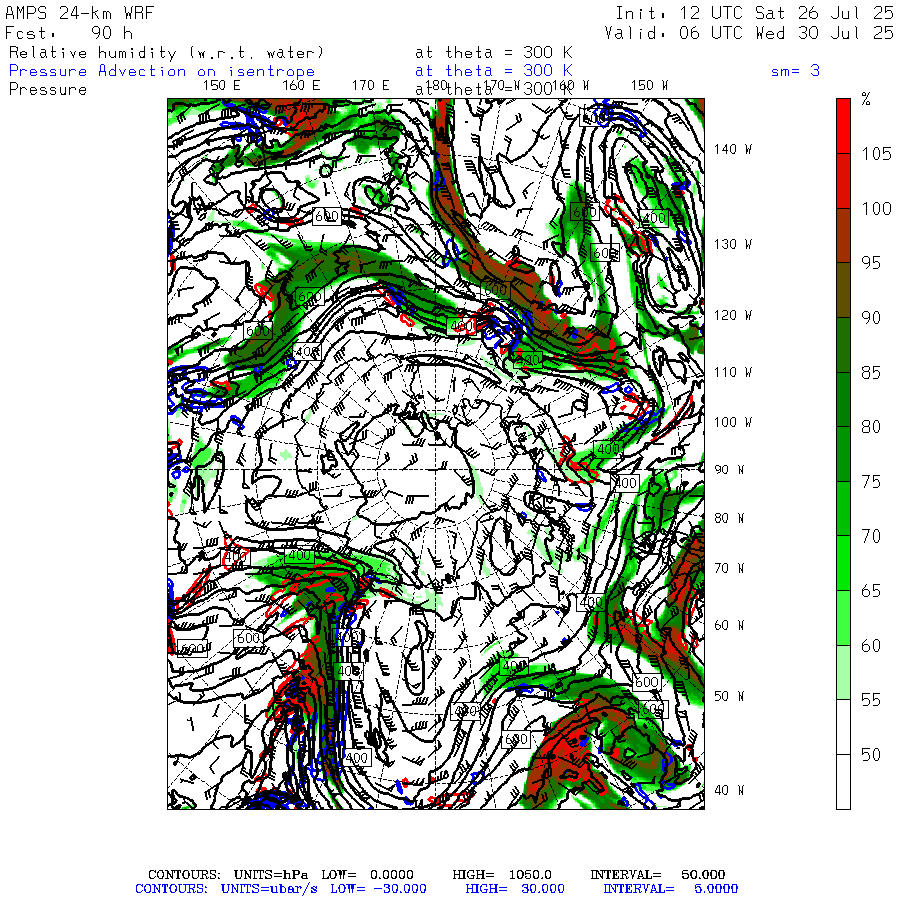Screen dimensions: 900x900
Task: Click the '%' unit label above the color bar
Action: (x=866, y=99)
